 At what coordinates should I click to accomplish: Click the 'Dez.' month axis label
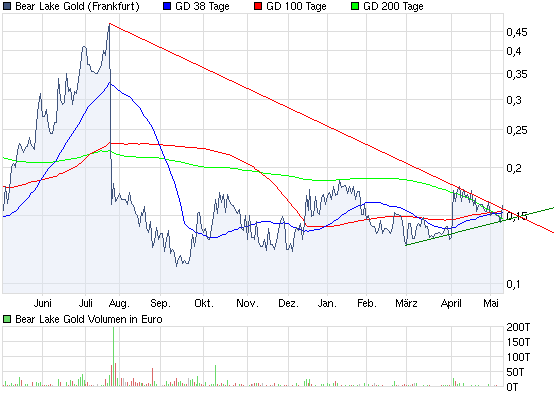[x=289, y=303]
